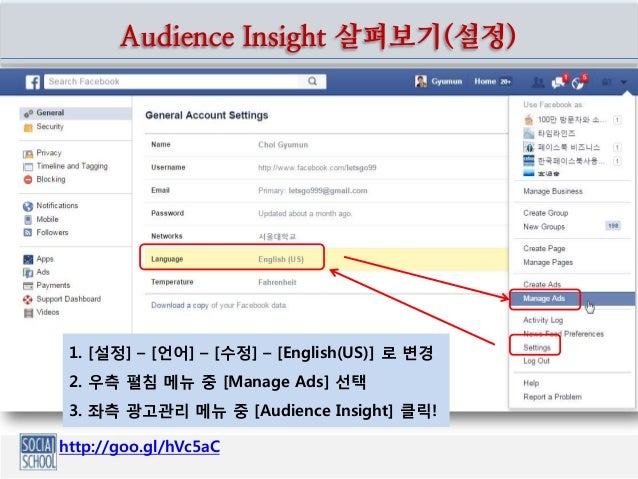Edit the Password row
Image resolution: width=638 pixels, height=479 pixels.
tap(326, 213)
